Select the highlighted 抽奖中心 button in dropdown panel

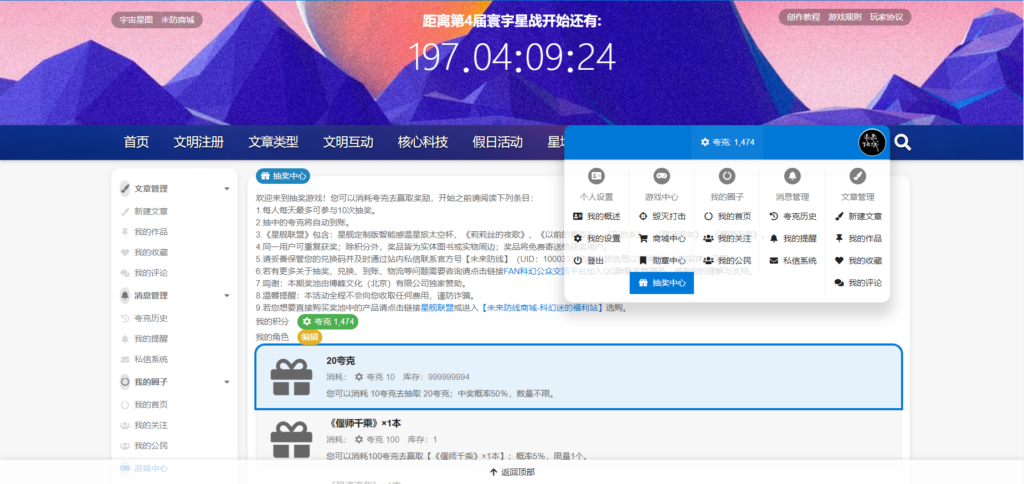point(662,283)
